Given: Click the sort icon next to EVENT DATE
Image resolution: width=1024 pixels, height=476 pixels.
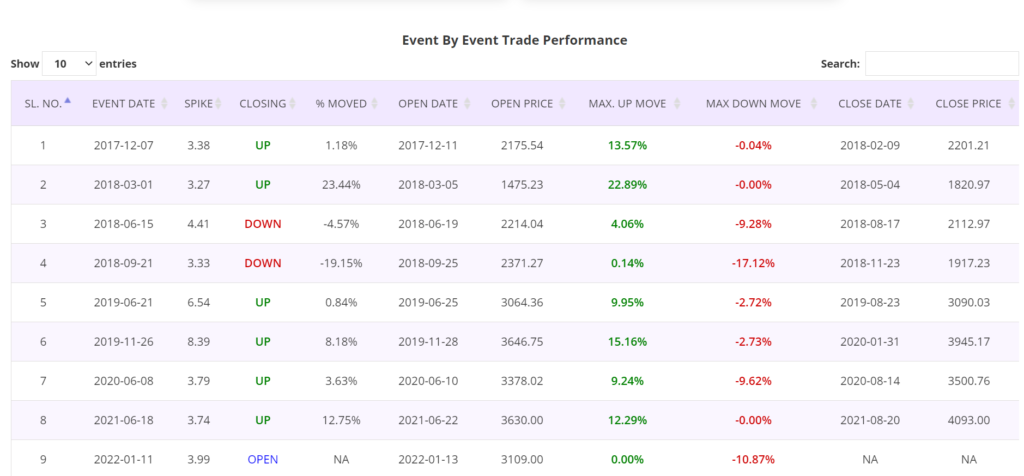Looking at the screenshot, I should [x=165, y=103].
